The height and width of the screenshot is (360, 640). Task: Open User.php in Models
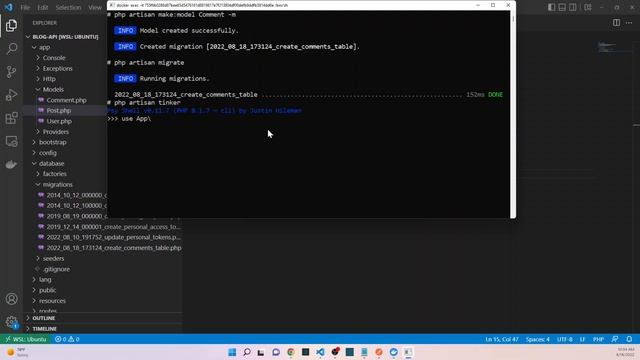point(59,121)
